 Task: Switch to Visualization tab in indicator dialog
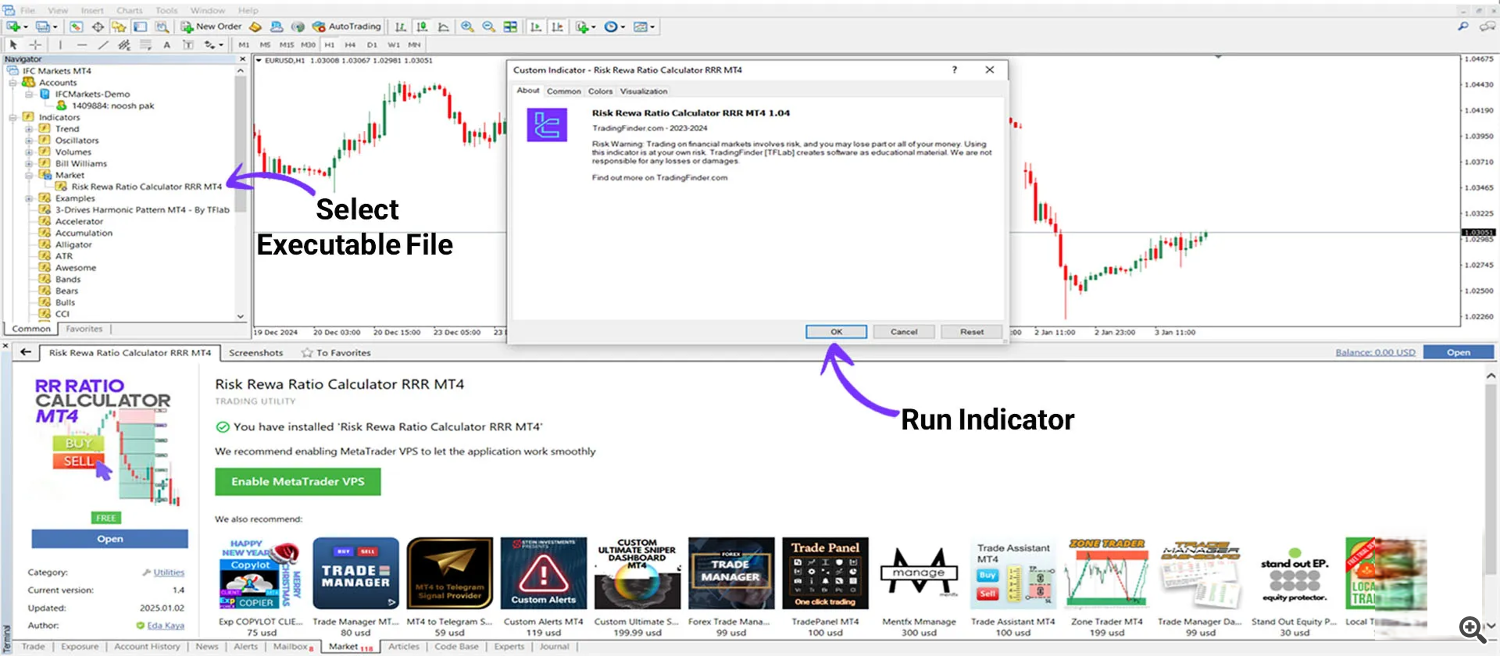pyautogui.click(x=643, y=91)
